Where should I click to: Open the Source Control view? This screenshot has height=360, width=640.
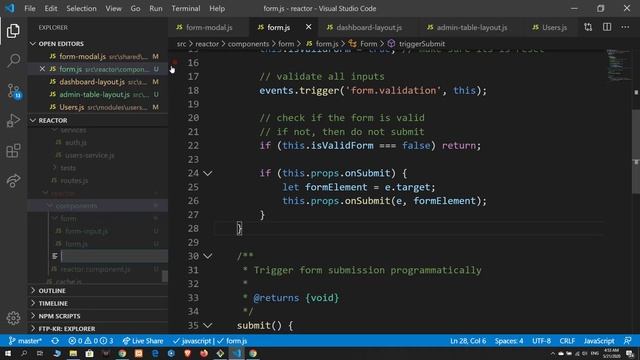tap(14, 91)
